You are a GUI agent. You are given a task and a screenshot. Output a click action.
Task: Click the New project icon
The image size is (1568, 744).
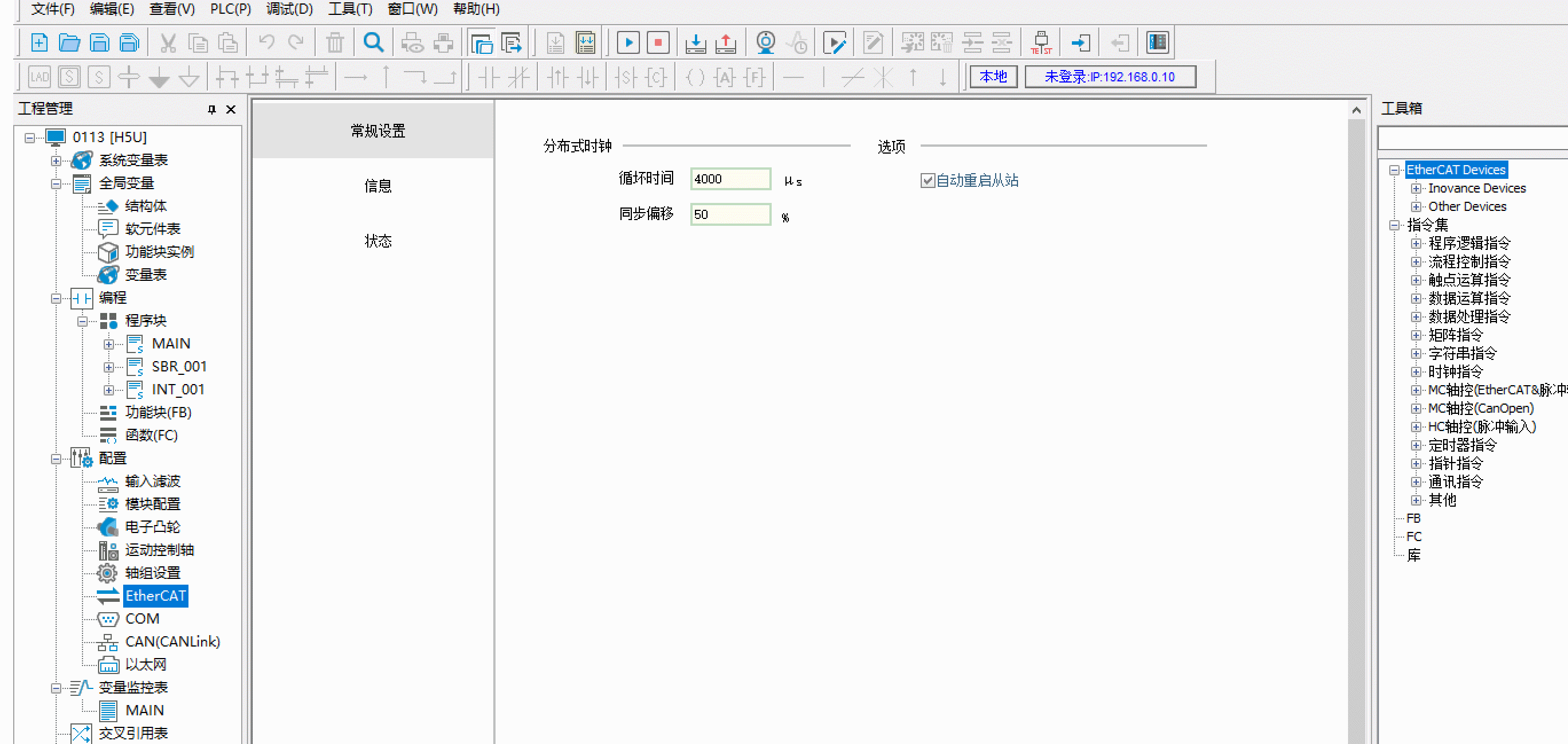tap(39, 42)
